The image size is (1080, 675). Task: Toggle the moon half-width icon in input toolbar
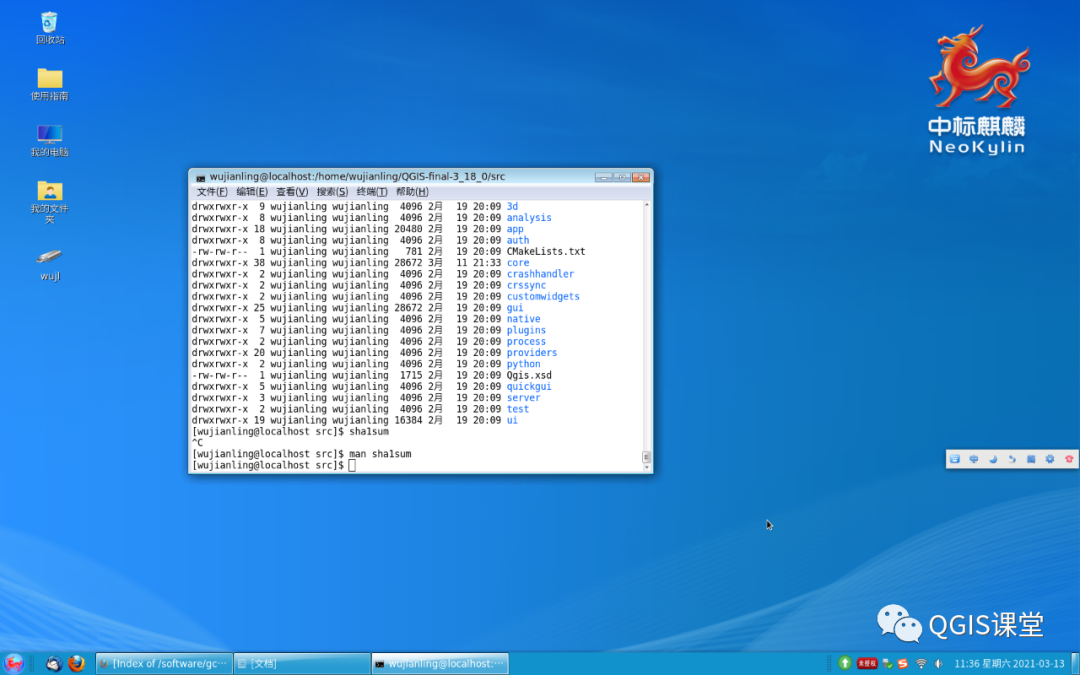point(993,459)
